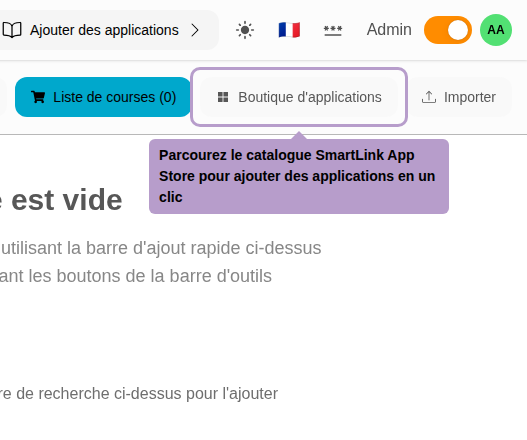Change language via the French flag
This screenshot has height=440, width=527.
[x=289, y=30]
